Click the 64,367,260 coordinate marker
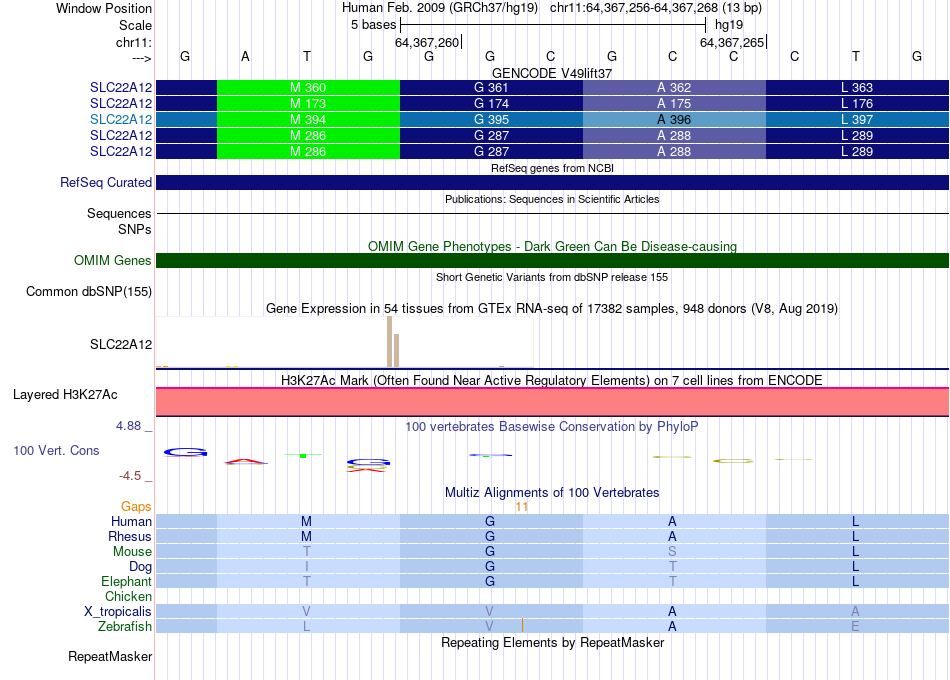The height and width of the screenshot is (680, 950). tap(427, 42)
